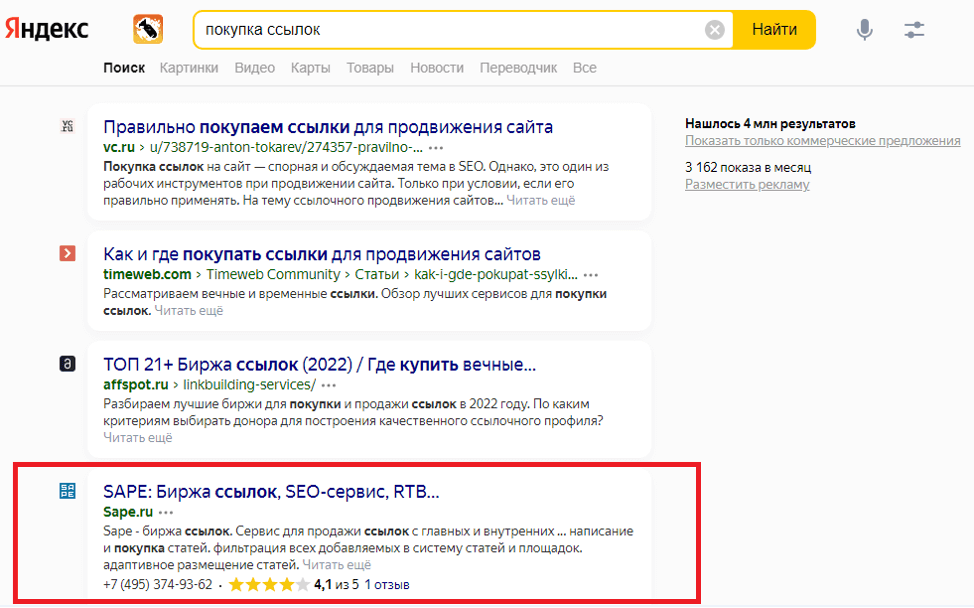This screenshot has width=974, height=608.
Task: Open the 1 отзыв reviews link
Action: (387, 584)
